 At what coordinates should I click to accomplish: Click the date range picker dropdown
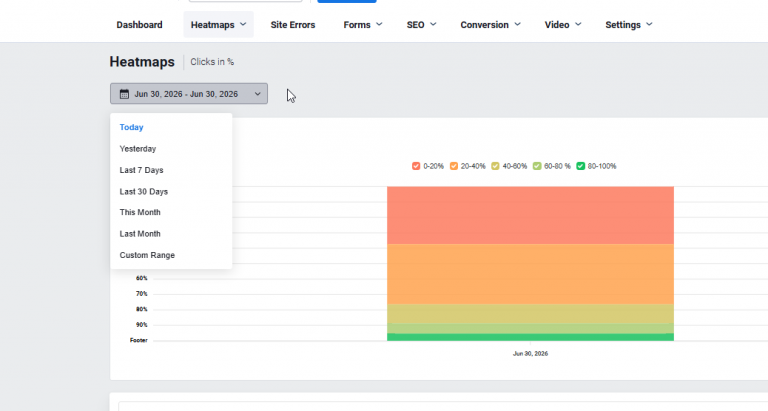pyautogui.click(x=189, y=94)
